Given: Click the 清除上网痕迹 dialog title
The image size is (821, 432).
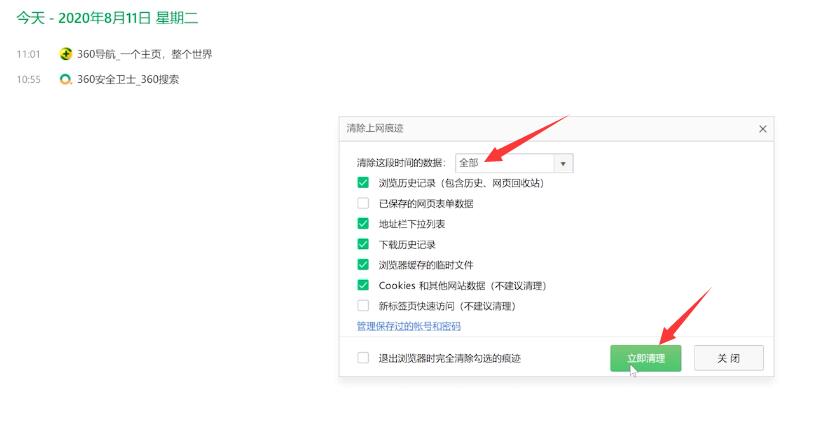Looking at the screenshot, I should (375, 128).
